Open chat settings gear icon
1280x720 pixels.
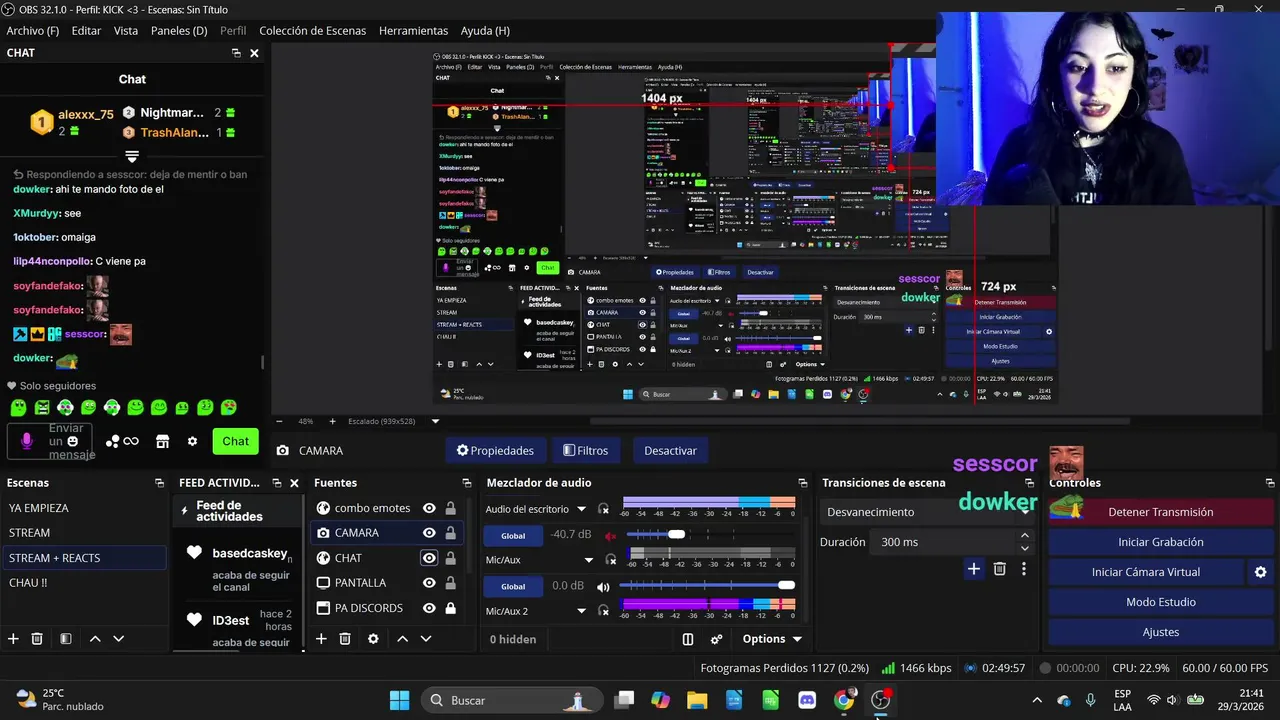point(192,441)
